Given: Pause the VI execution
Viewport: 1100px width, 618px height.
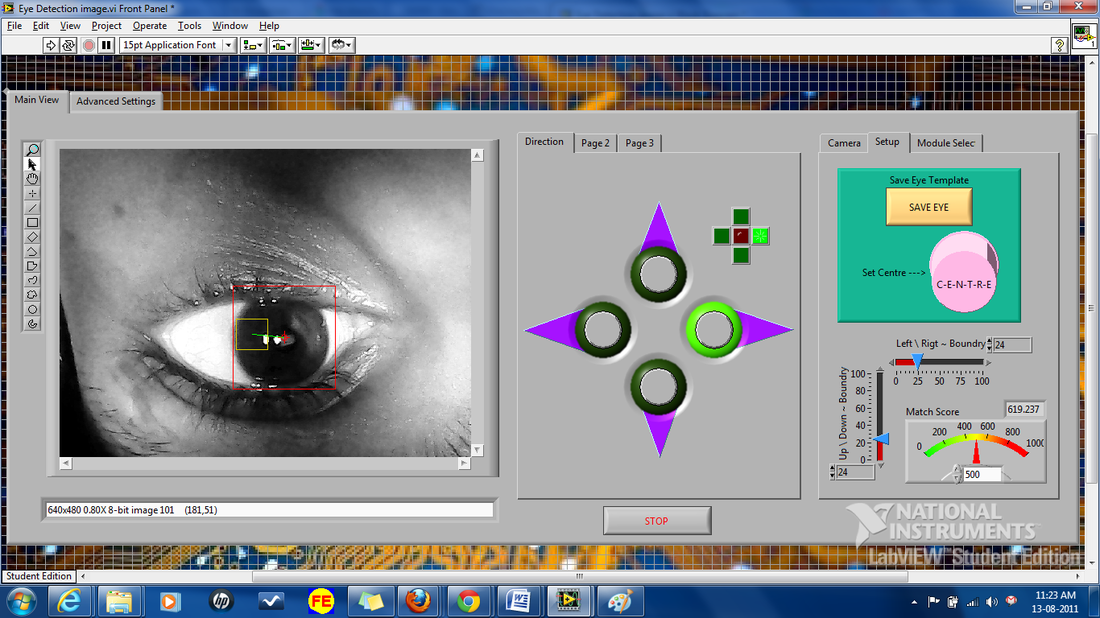Looking at the screenshot, I should 106,45.
